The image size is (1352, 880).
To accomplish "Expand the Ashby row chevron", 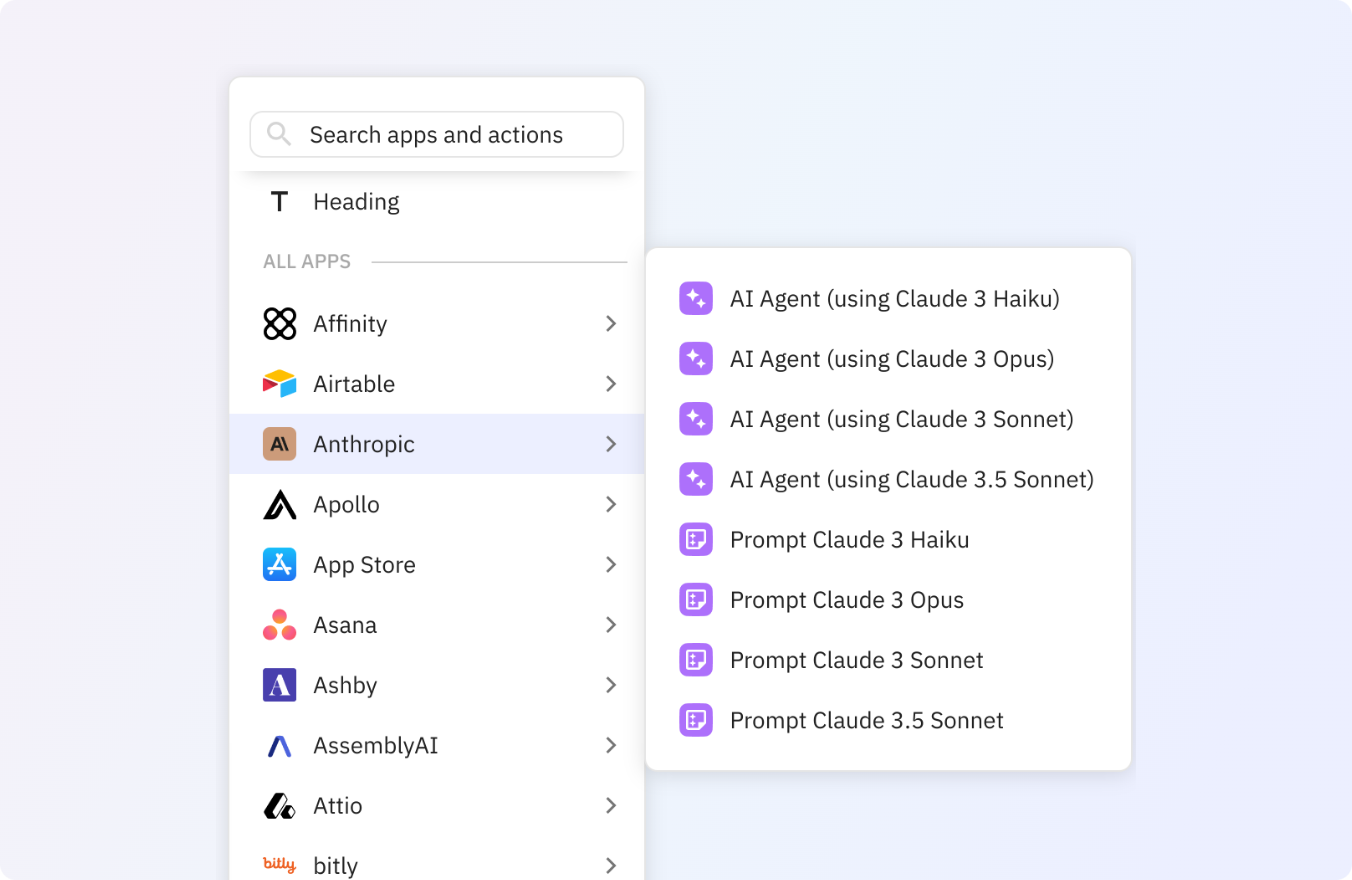I will (x=611, y=685).
